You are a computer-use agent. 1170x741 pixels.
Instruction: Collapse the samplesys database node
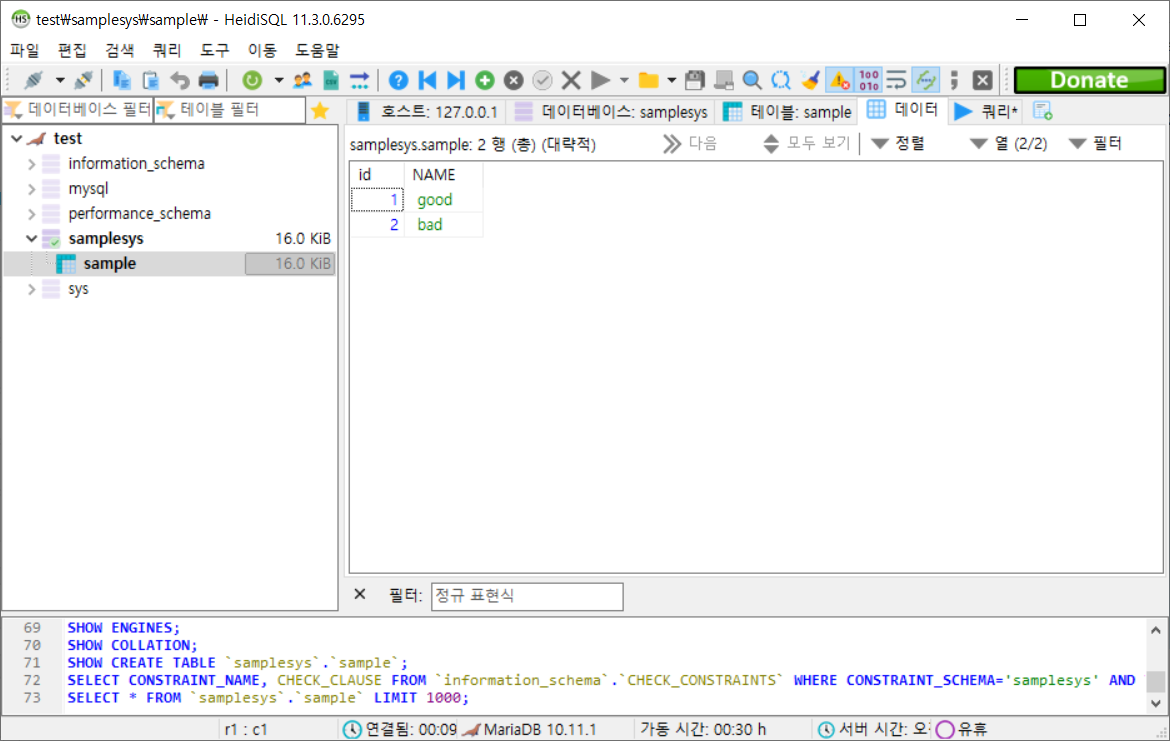(31, 239)
